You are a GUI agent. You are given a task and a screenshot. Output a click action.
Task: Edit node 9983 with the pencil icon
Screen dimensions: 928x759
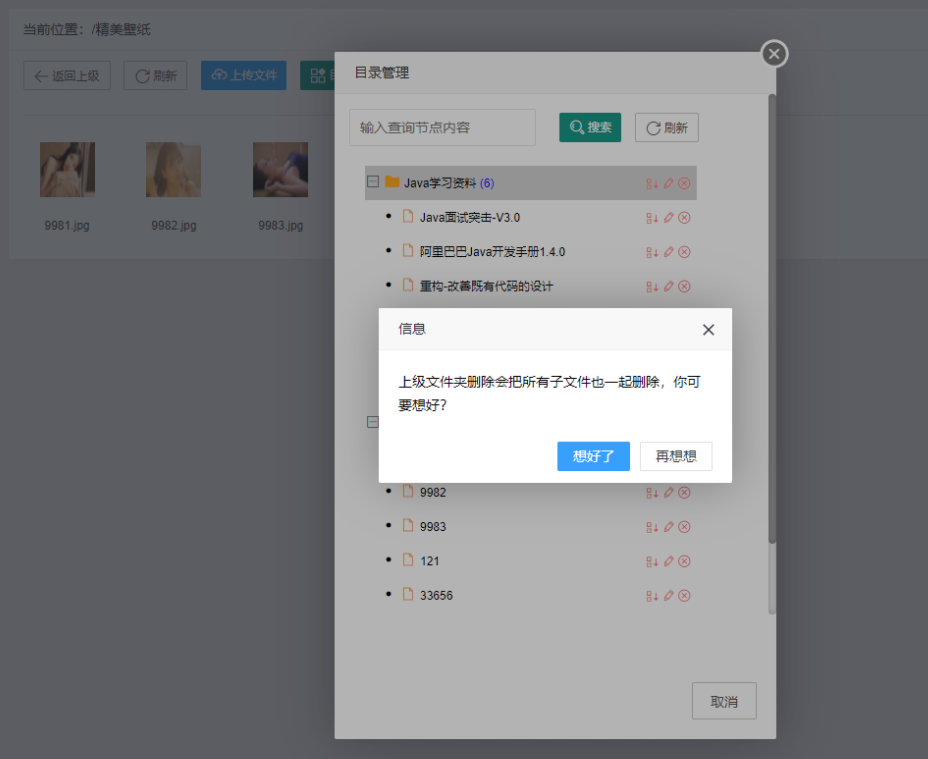tap(668, 526)
